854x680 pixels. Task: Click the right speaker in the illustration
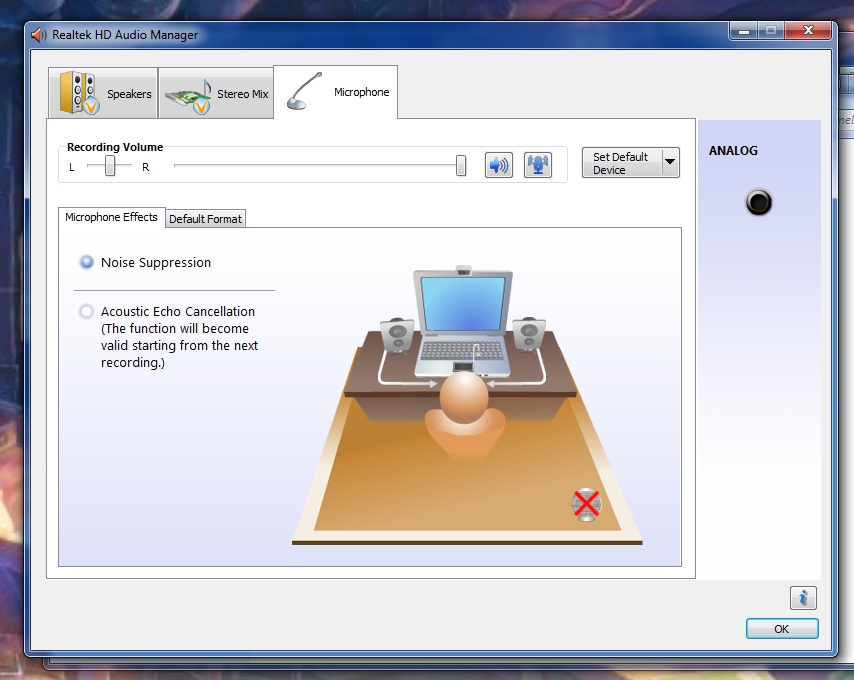click(528, 334)
